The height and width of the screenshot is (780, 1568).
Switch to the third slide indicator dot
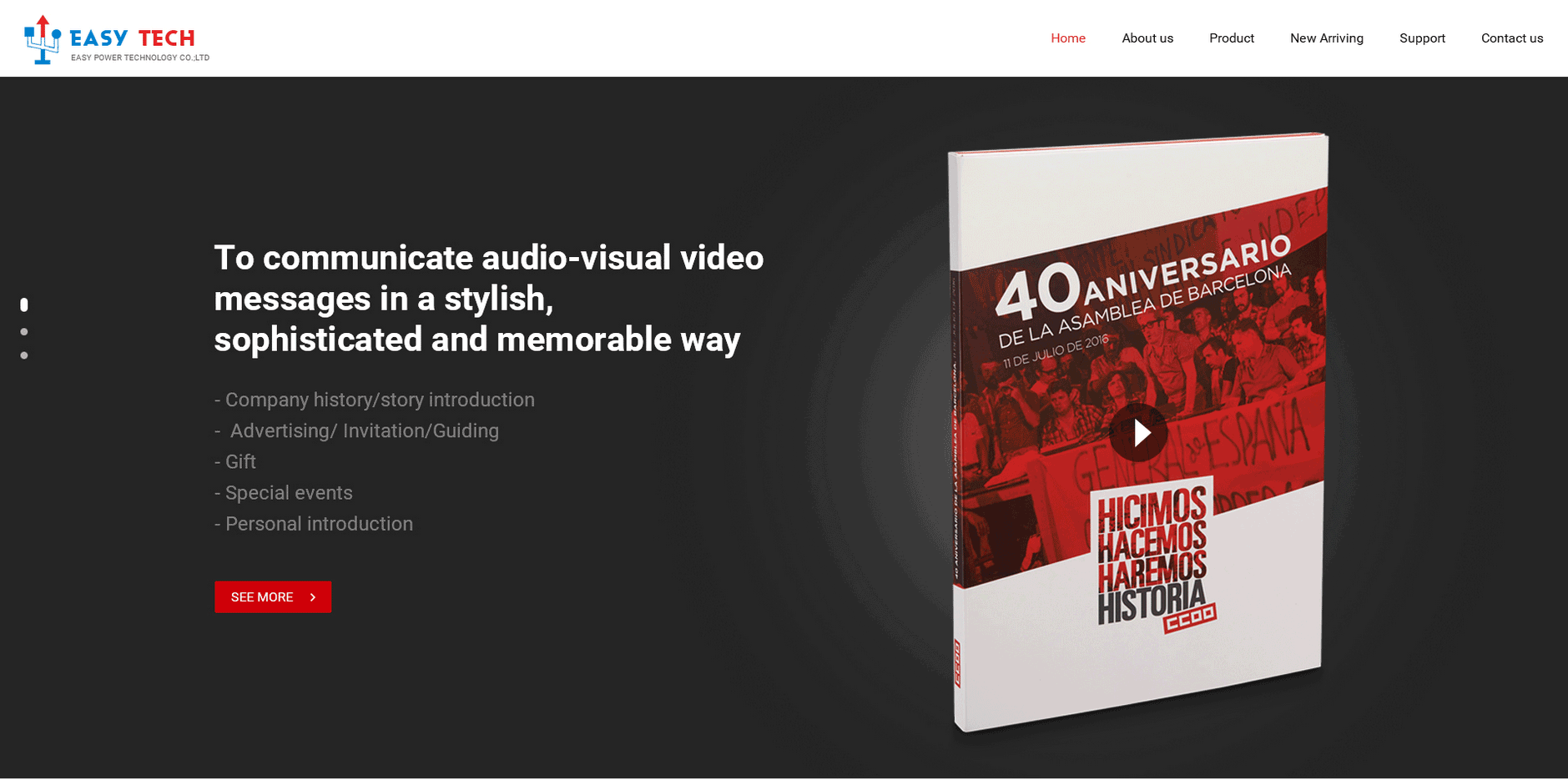coord(24,355)
